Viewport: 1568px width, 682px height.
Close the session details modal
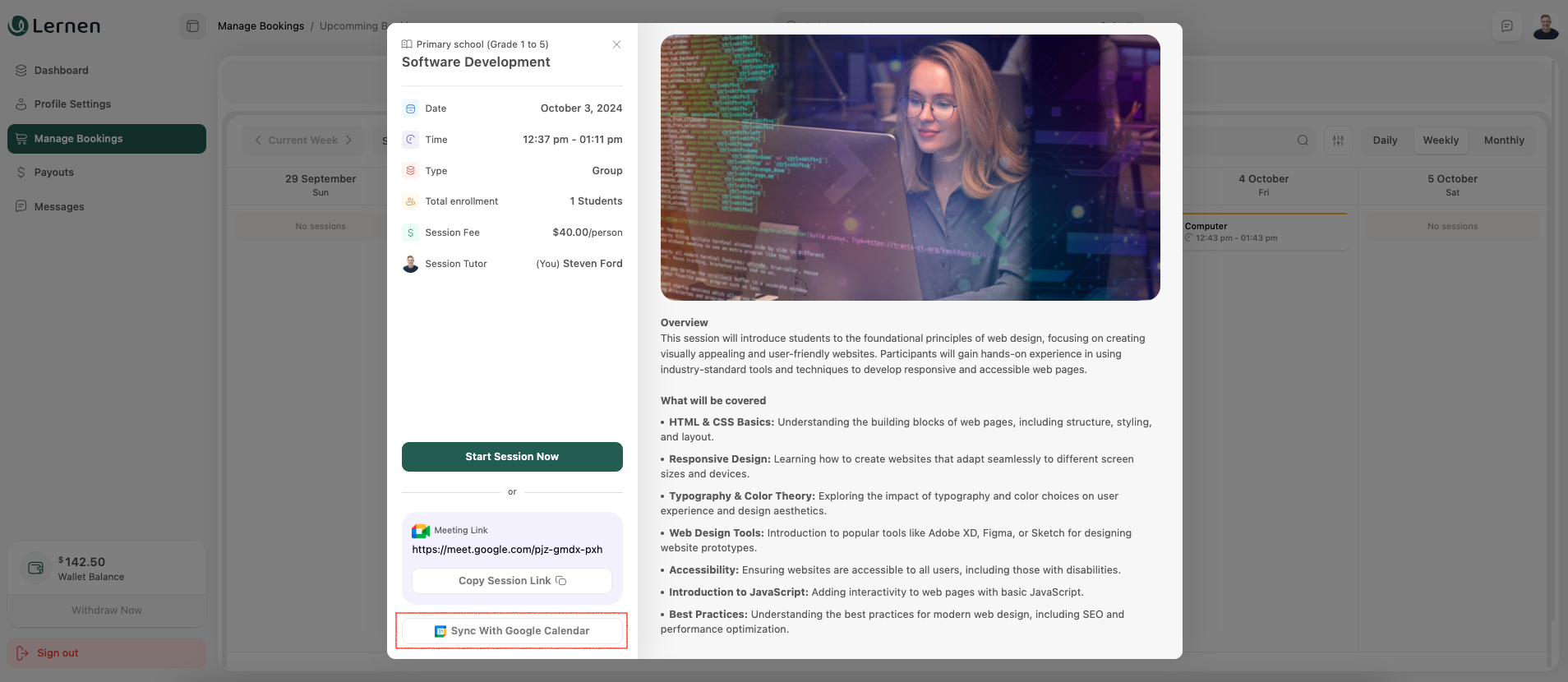616,44
